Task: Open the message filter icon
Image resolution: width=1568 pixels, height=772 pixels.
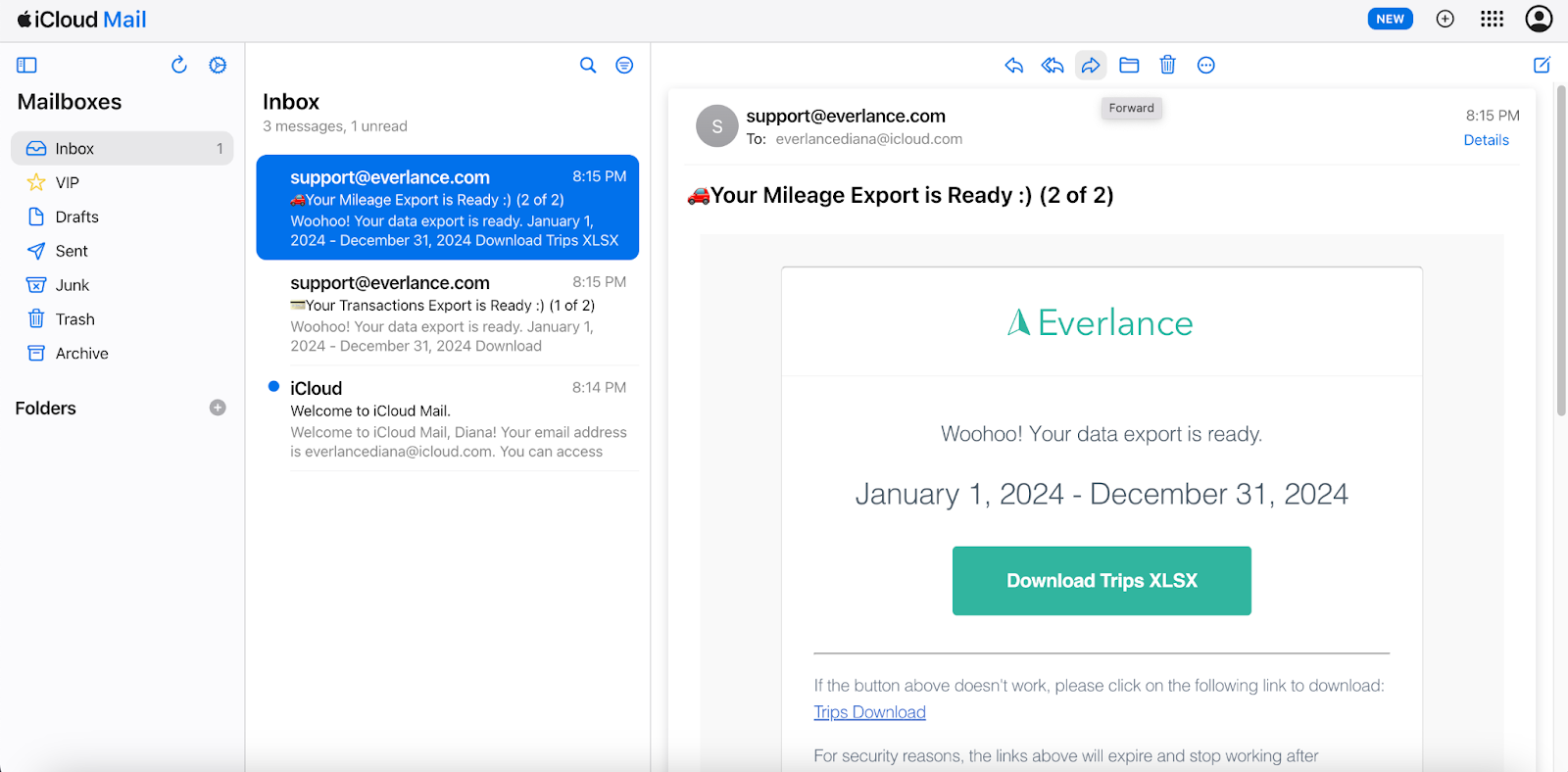Action: coord(624,66)
